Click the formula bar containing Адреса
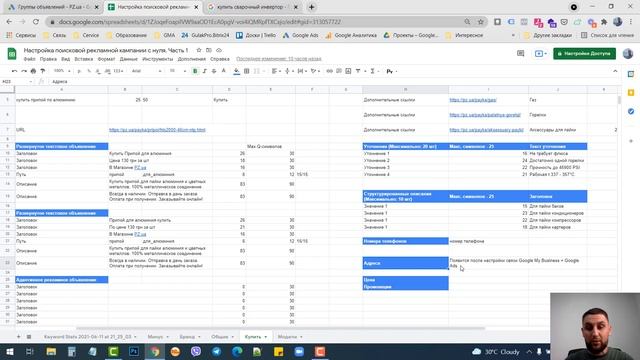Screen dimensions: 640x360 coord(327,82)
